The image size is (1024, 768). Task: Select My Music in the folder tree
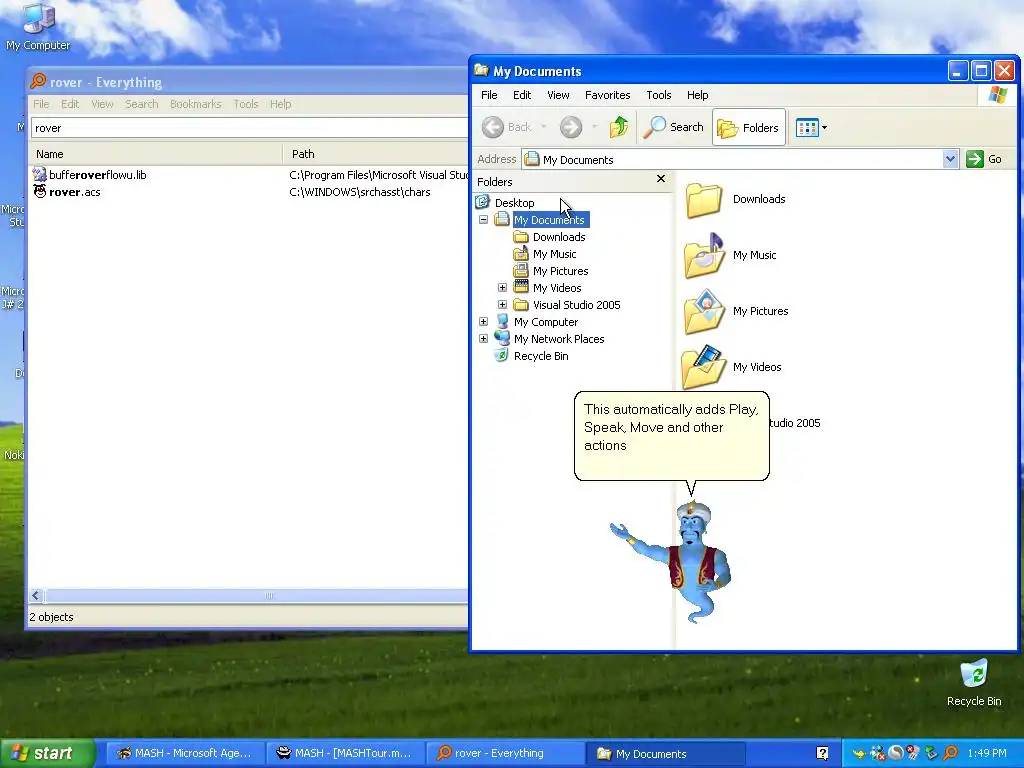pos(554,254)
